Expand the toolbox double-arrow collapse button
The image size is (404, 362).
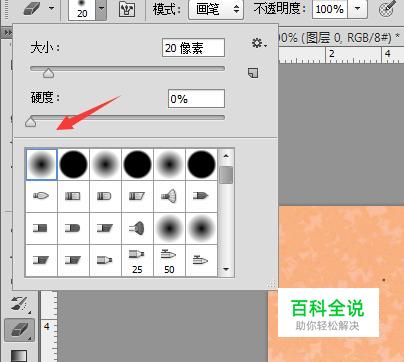[7, 33]
